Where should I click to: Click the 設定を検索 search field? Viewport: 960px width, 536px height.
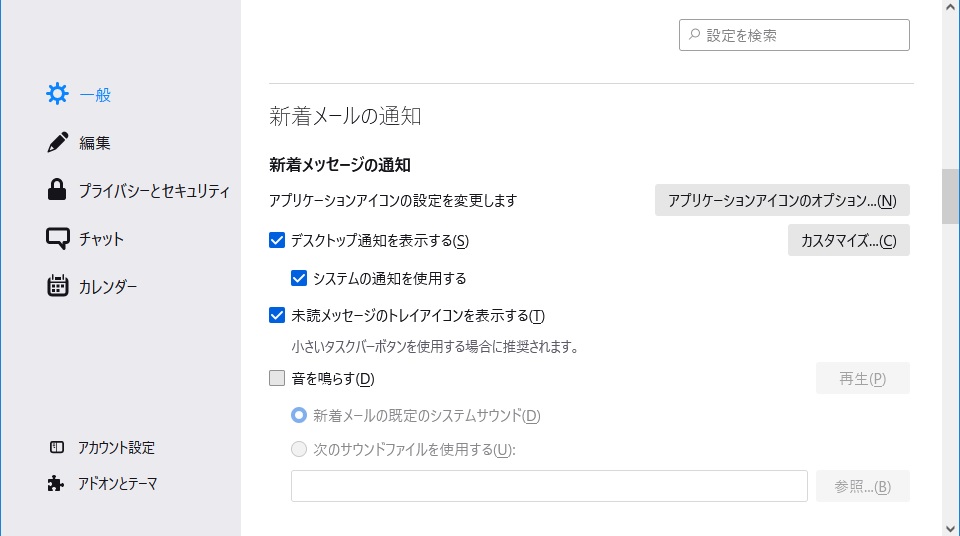[800, 35]
